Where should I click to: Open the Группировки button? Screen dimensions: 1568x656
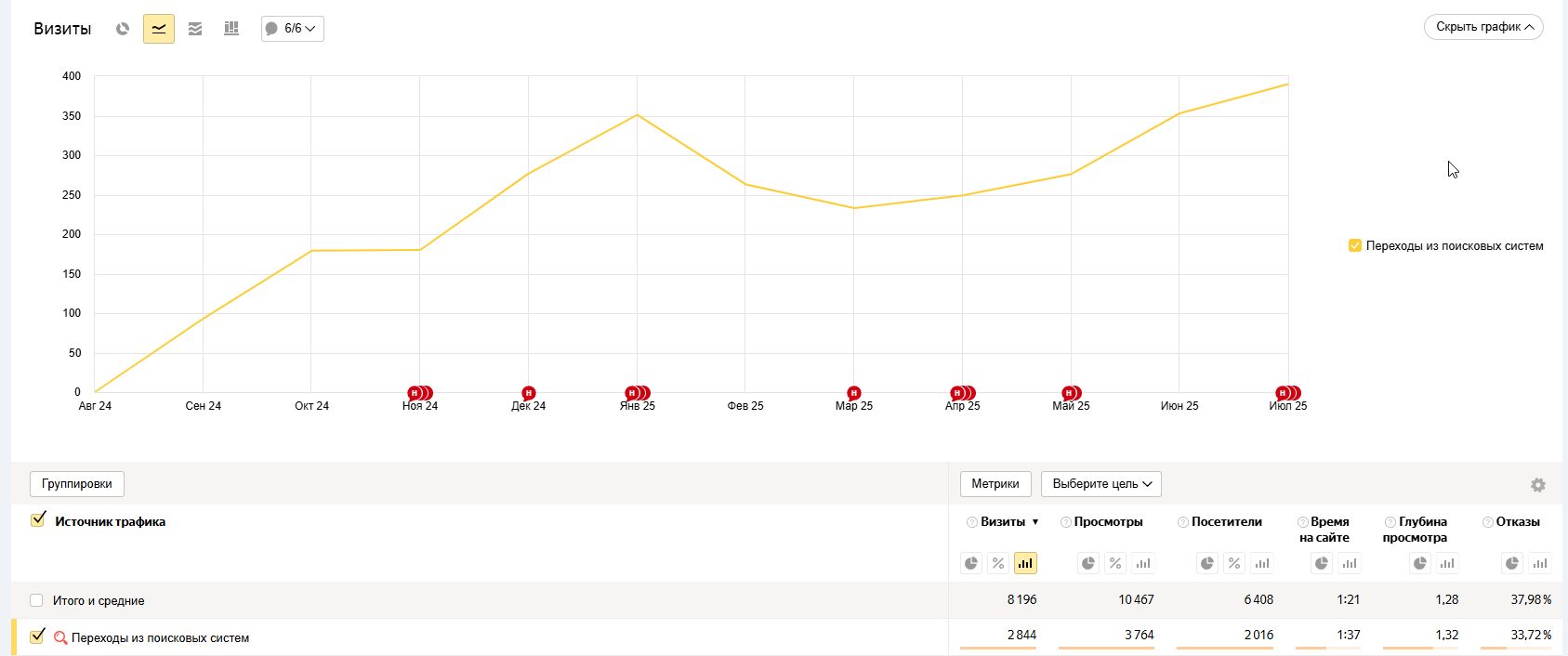coord(77,484)
